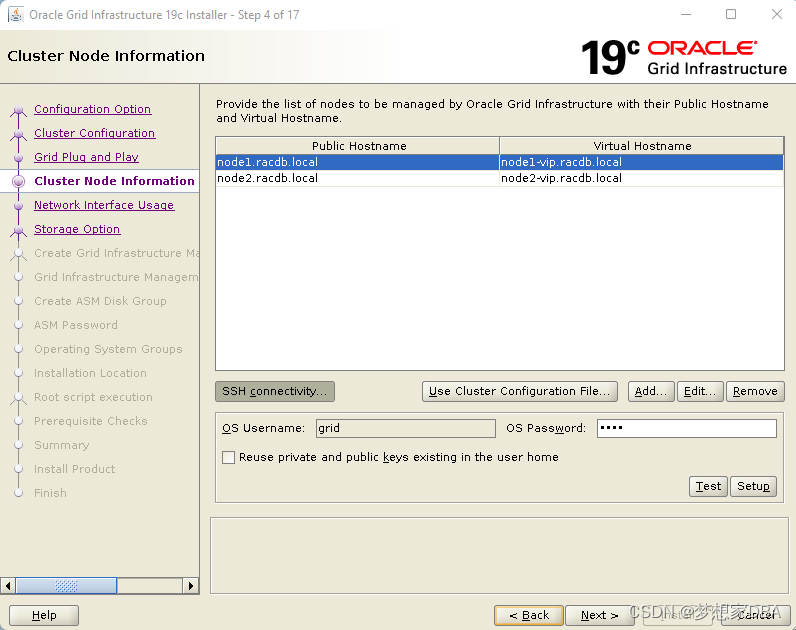The width and height of the screenshot is (796, 630).
Task: Focus the OS Password field
Action: pos(687,428)
